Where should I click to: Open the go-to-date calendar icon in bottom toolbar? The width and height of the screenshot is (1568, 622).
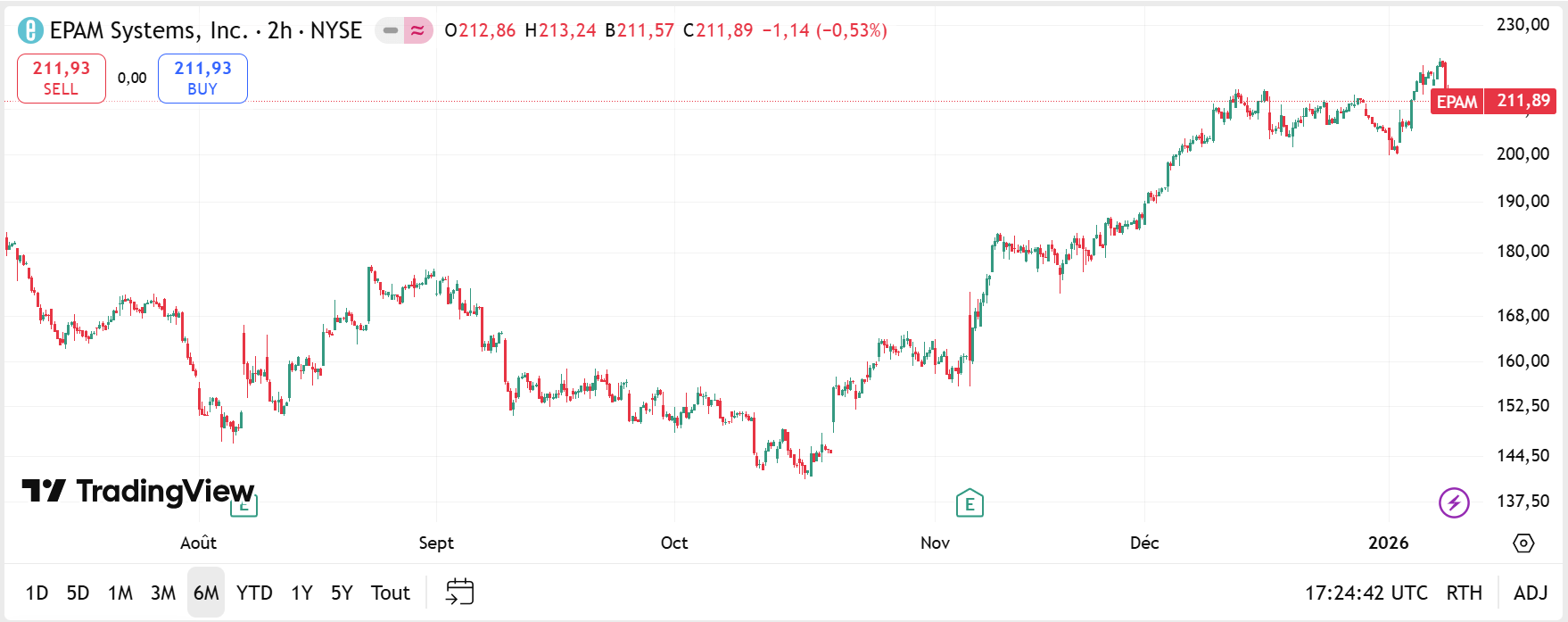click(x=459, y=592)
